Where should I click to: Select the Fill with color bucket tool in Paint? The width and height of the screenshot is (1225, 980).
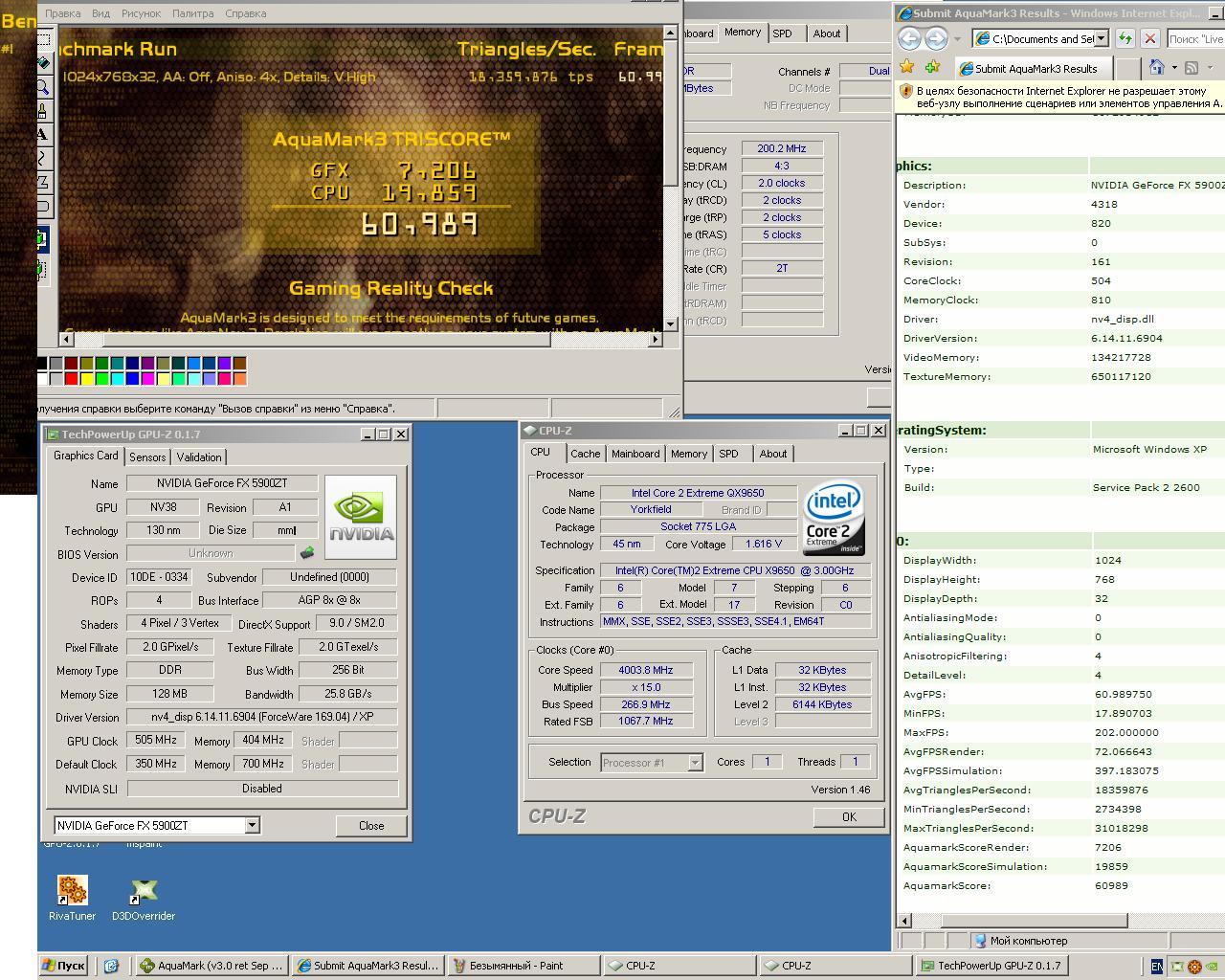[43, 63]
